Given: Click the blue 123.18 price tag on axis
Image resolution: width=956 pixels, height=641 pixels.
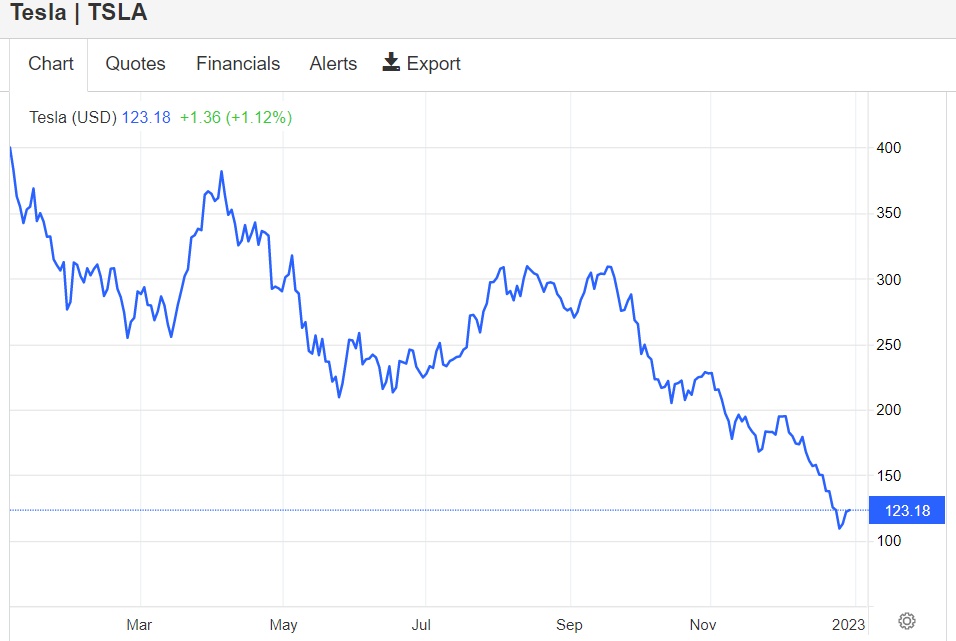Looking at the screenshot, I should (x=907, y=511).
